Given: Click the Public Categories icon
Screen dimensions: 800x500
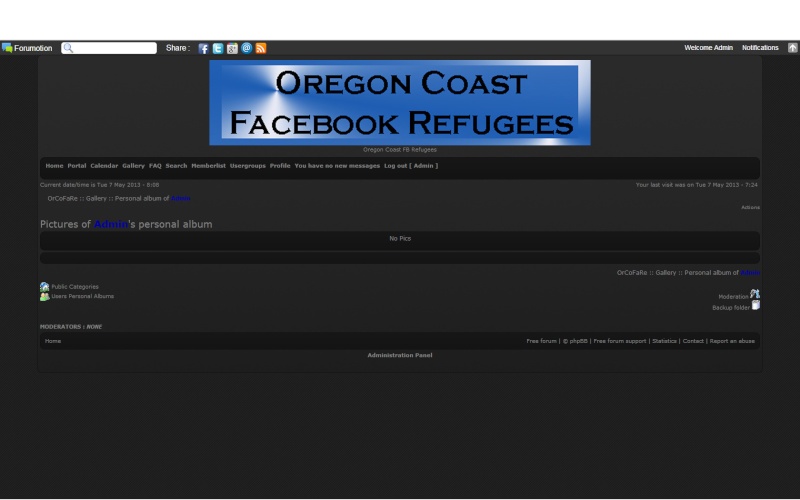Looking at the screenshot, I should pyautogui.click(x=44, y=287).
